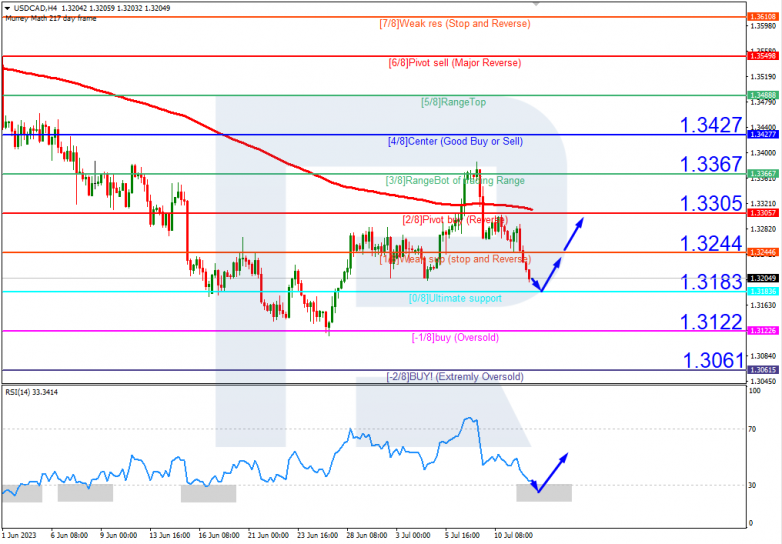Click the [6/8]Pivot sell (Major Reverse) label

pyautogui.click(x=454, y=63)
